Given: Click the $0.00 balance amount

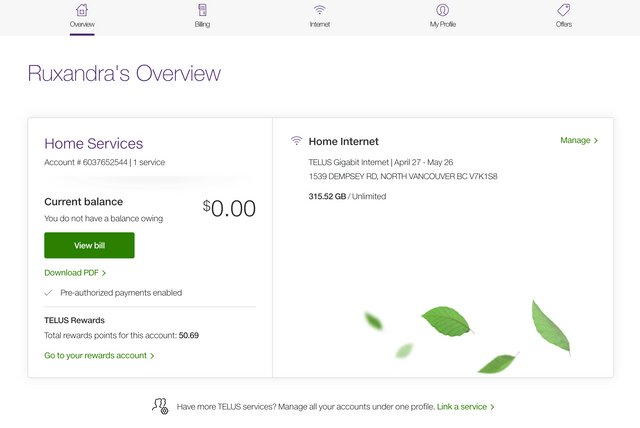Looking at the screenshot, I should coord(229,208).
